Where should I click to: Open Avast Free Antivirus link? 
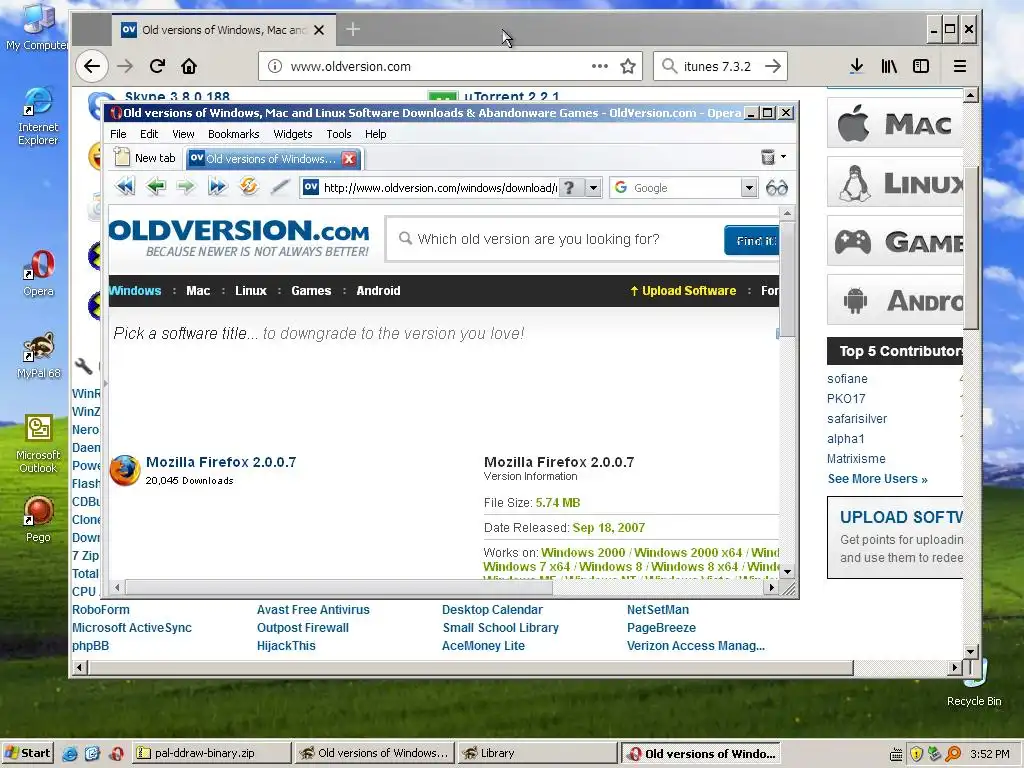[x=313, y=609]
